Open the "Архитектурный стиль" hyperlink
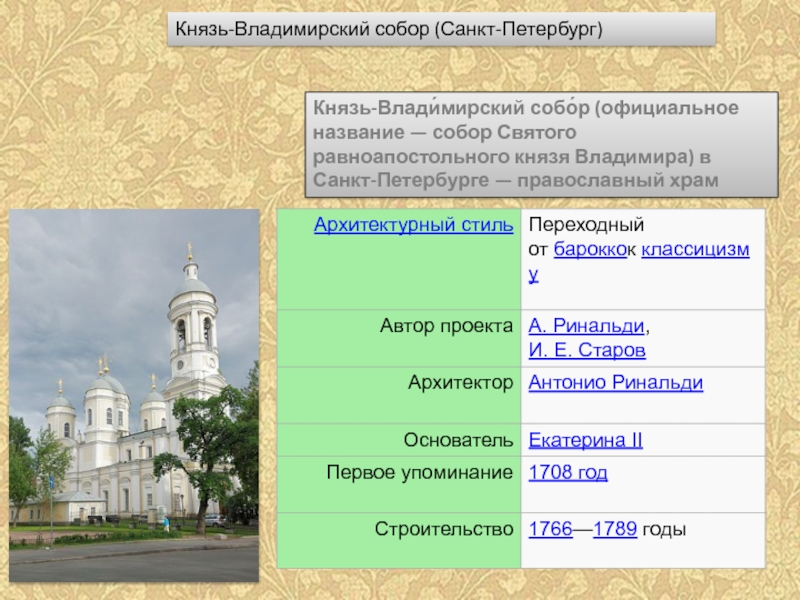Screen dimensions: 800x600 tap(415, 225)
